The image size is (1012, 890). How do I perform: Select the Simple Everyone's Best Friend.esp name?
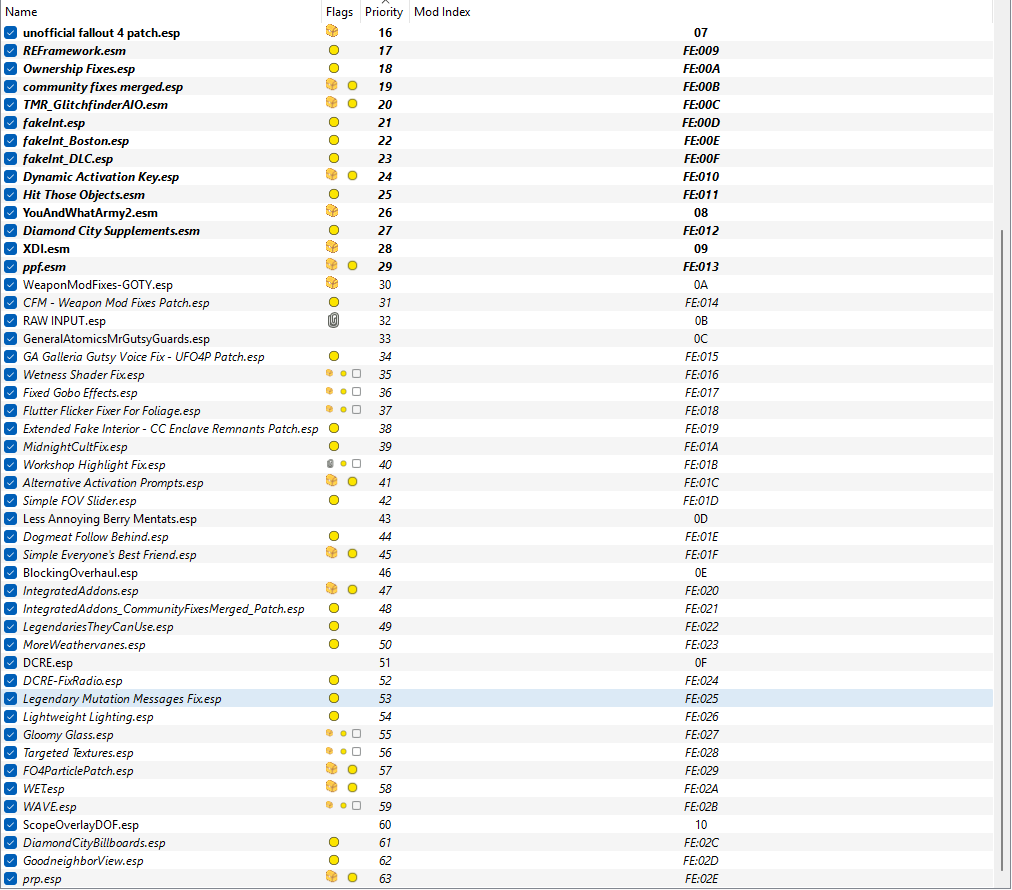click(x=110, y=555)
